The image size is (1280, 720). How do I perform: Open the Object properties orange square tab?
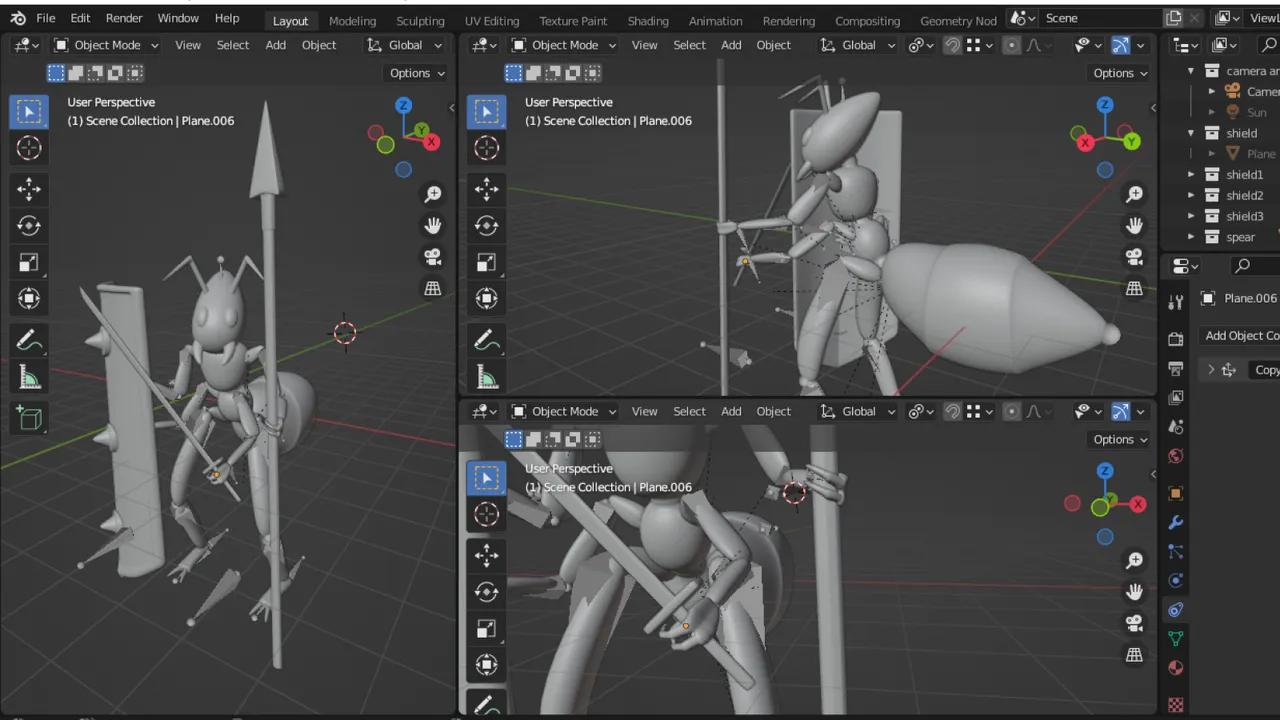1176,493
